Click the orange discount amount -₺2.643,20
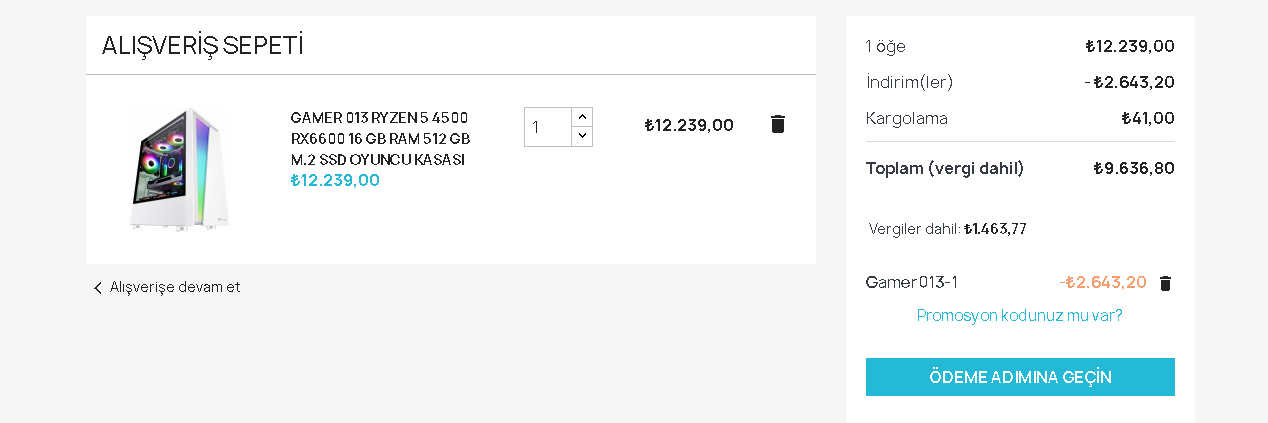1268x423 pixels. [1103, 282]
